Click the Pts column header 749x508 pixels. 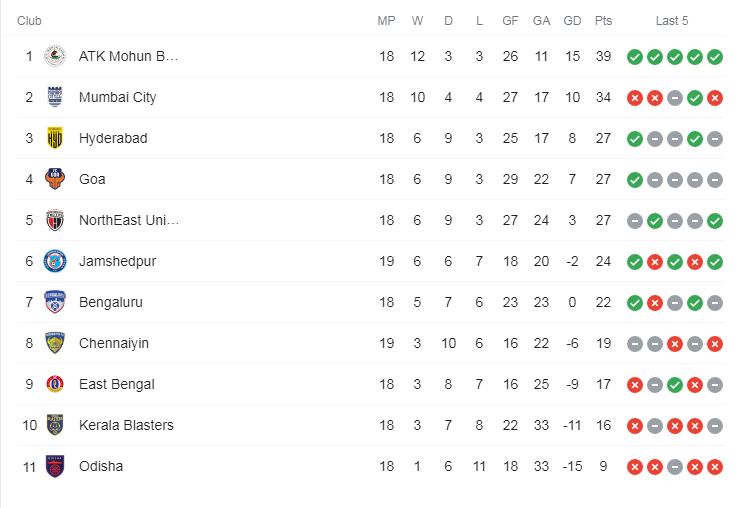coord(603,21)
